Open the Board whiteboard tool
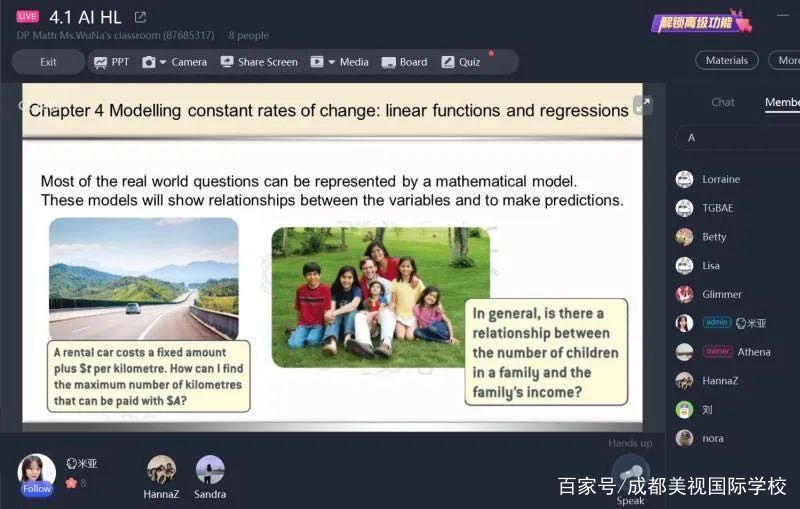The width and height of the screenshot is (800, 509). click(x=403, y=62)
